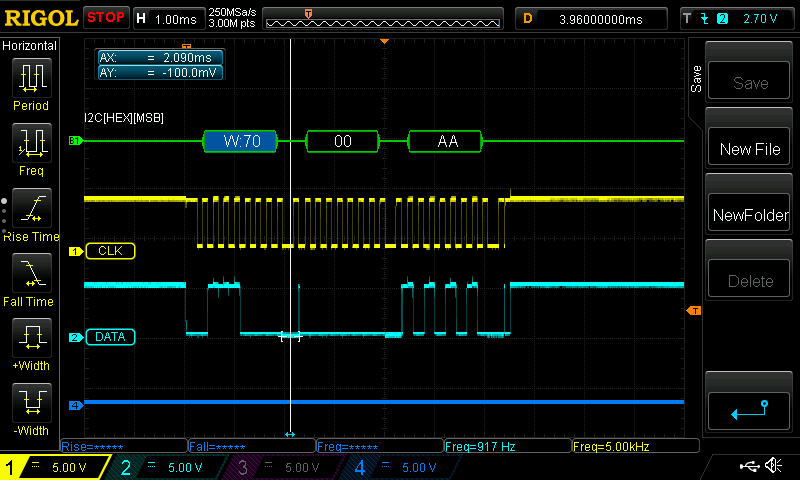Screen dimensions: 800x480
Task: Click the 00 decoded data packet
Action: [342, 141]
